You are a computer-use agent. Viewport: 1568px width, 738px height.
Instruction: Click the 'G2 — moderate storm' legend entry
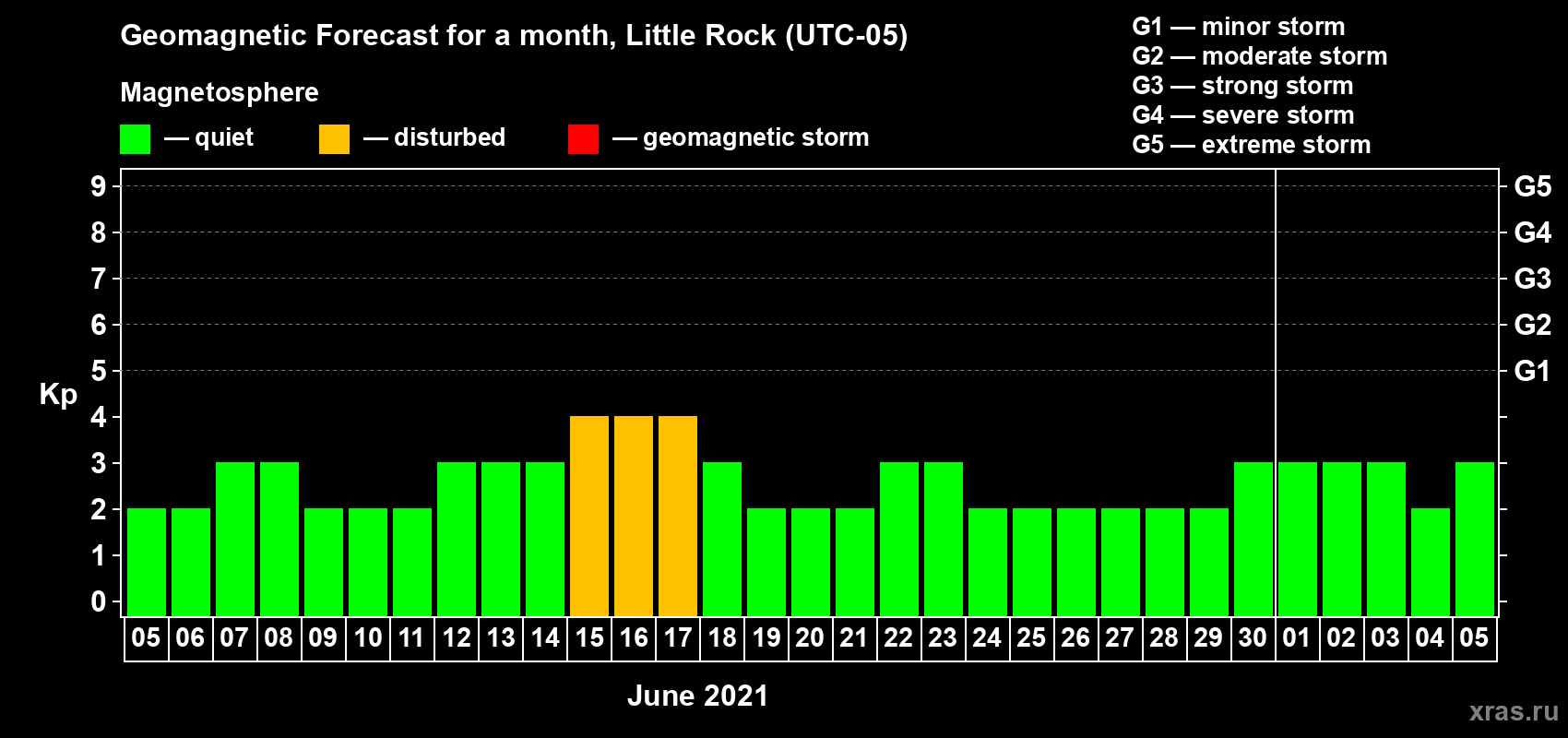click(1260, 56)
